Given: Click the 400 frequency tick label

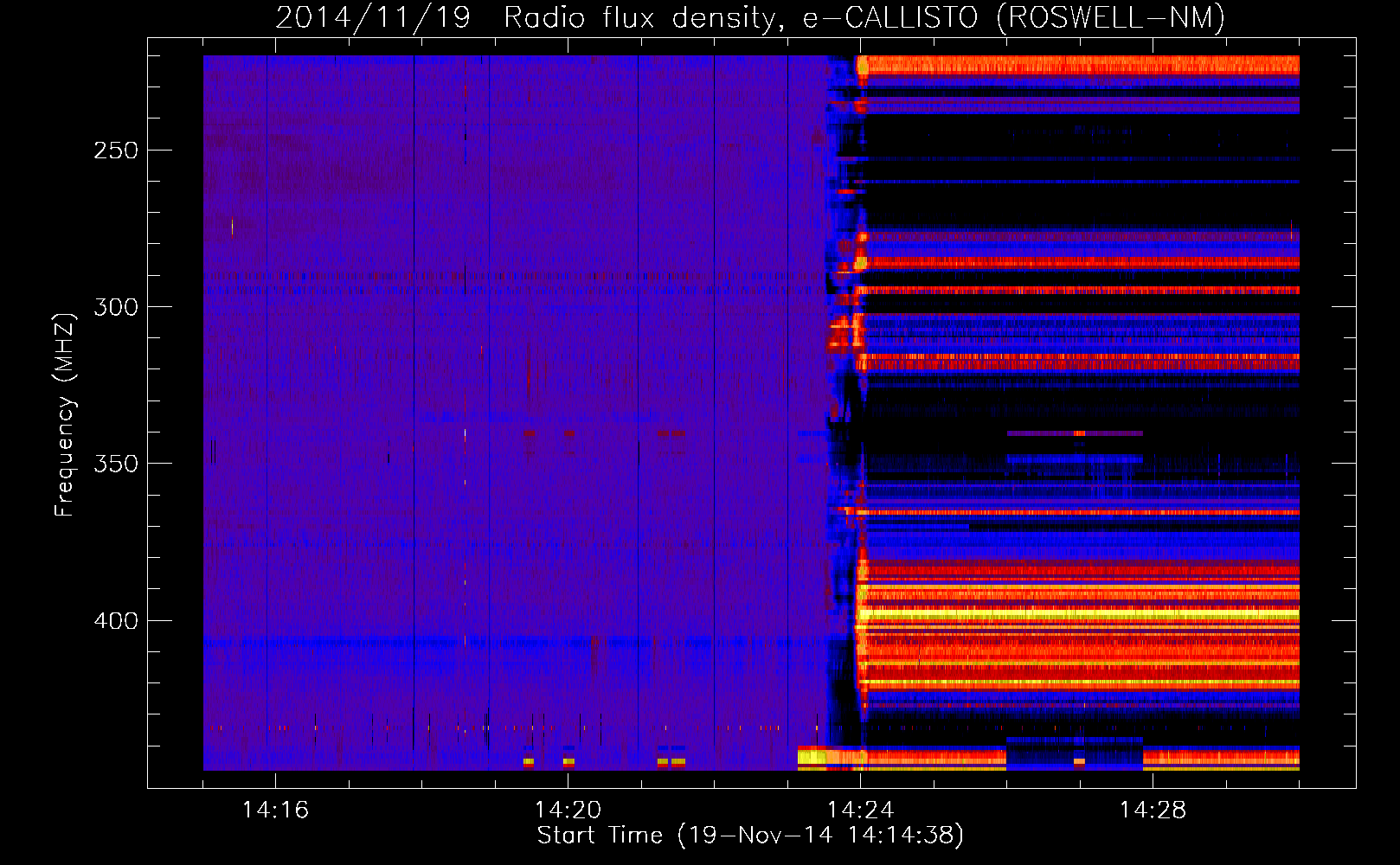Looking at the screenshot, I should (x=116, y=621).
